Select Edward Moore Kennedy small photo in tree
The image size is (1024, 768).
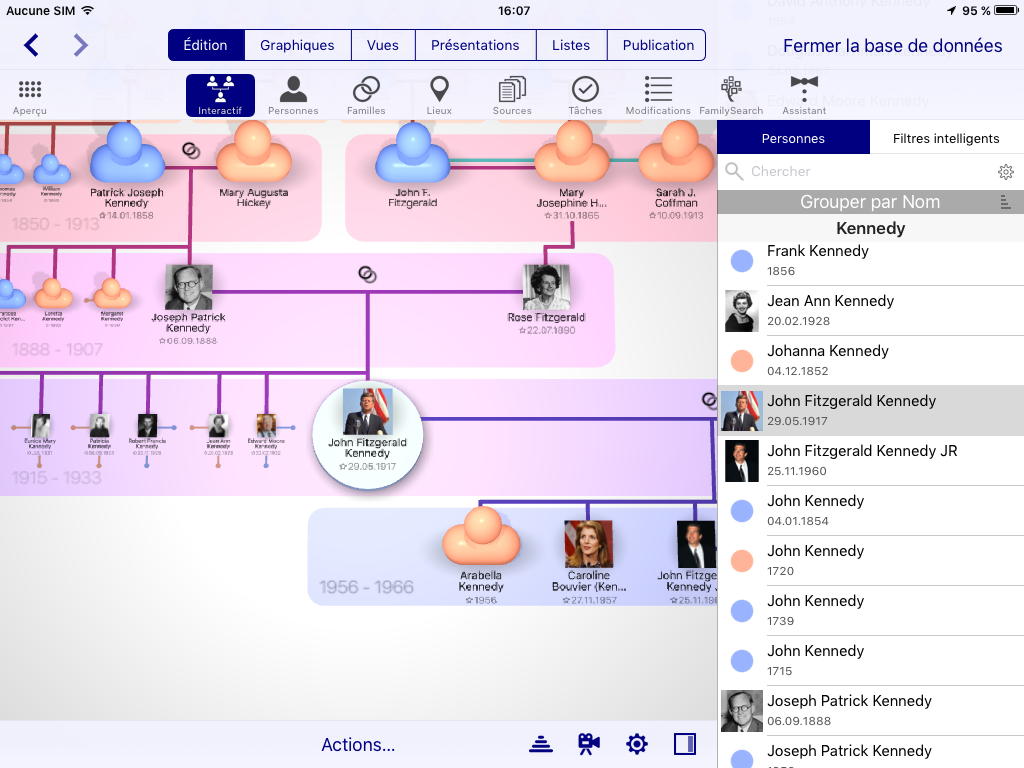click(266, 426)
